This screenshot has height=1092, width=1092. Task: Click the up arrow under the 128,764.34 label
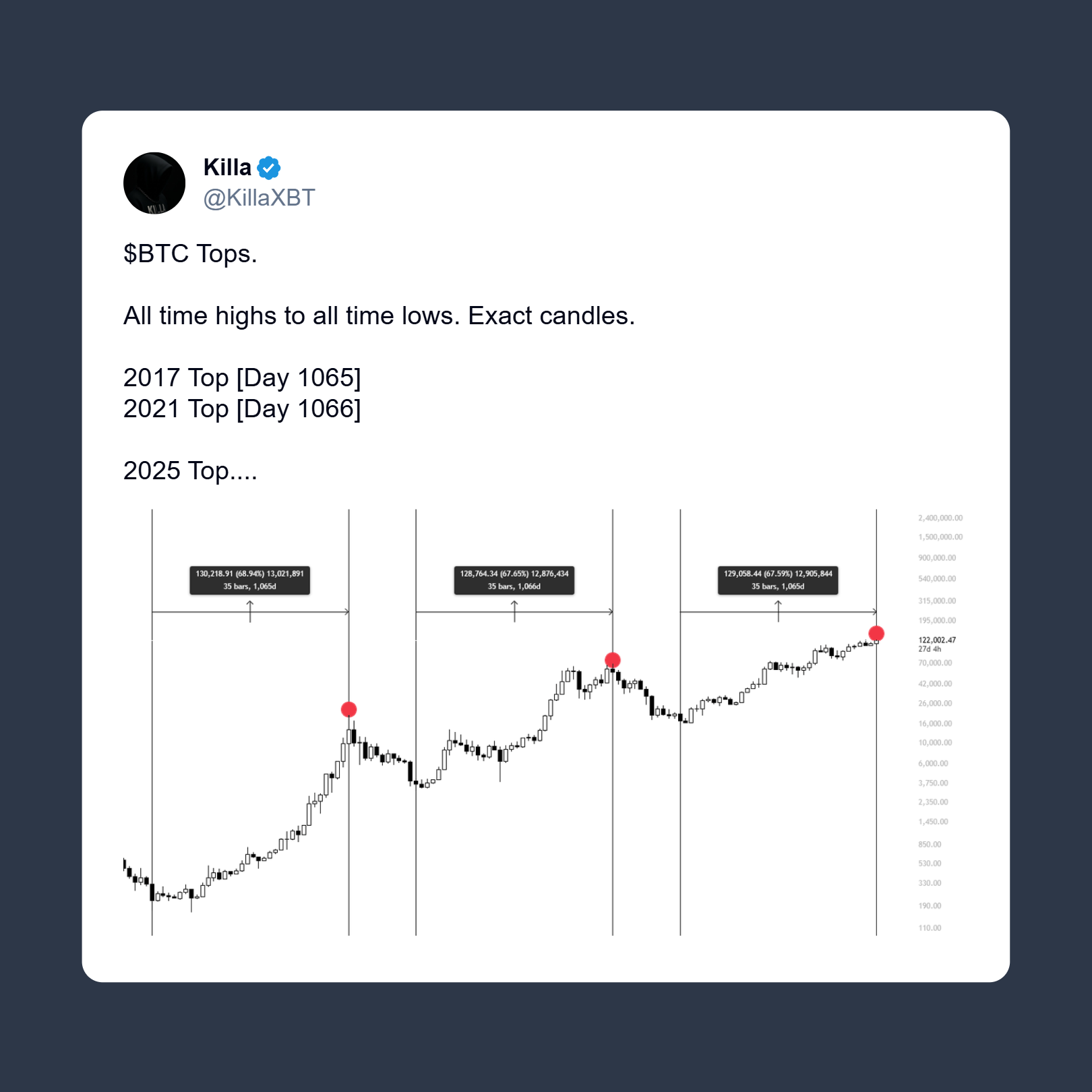[x=514, y=611]
